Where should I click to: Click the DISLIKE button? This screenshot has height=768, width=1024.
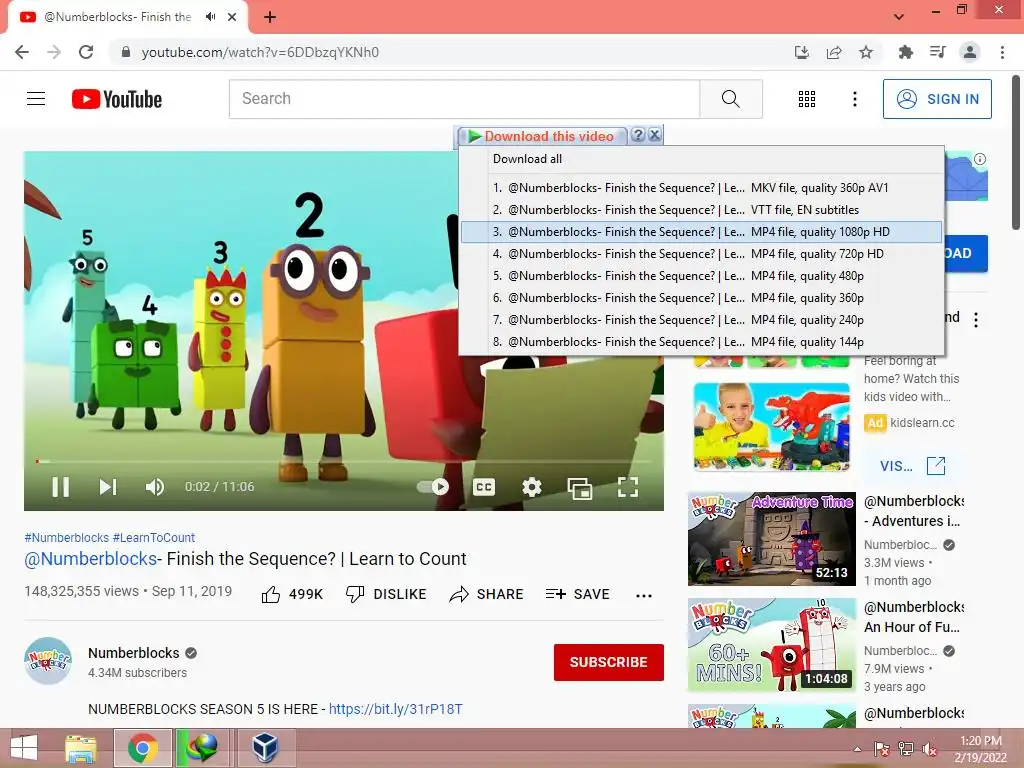[x=386, y=594]
